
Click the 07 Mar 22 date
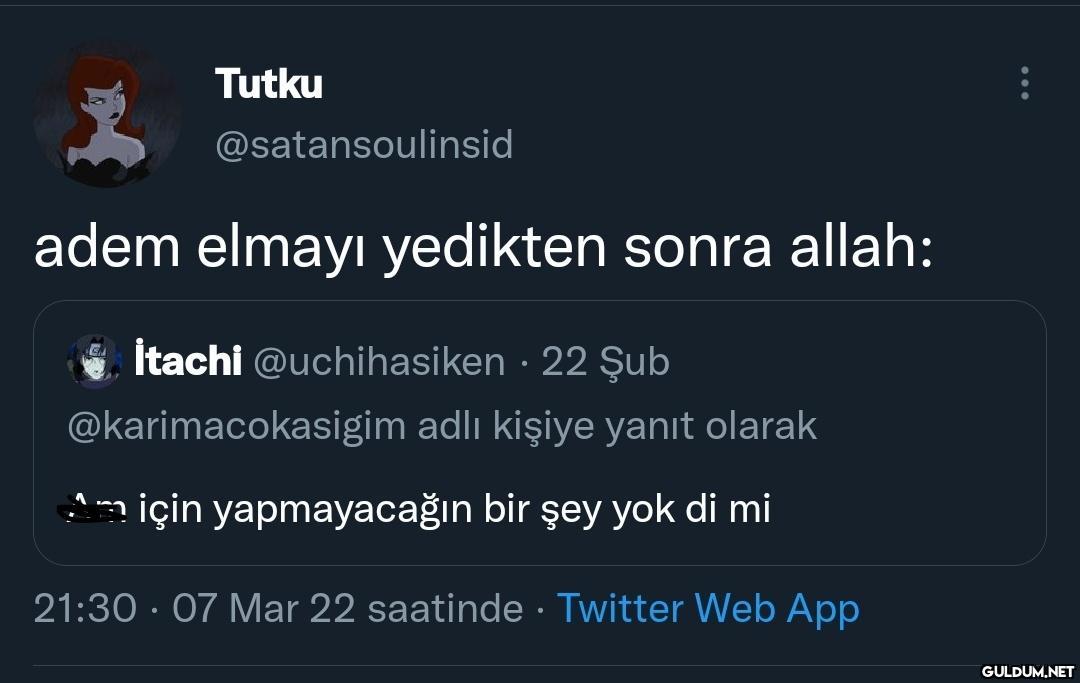263,608
